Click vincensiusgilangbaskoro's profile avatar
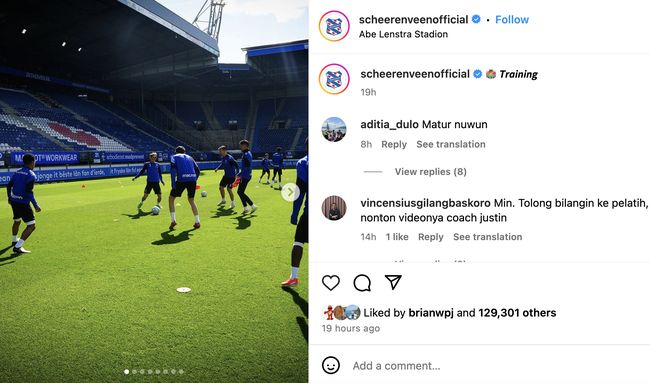The width and height of the screenshot is (650, 383). 334,208
